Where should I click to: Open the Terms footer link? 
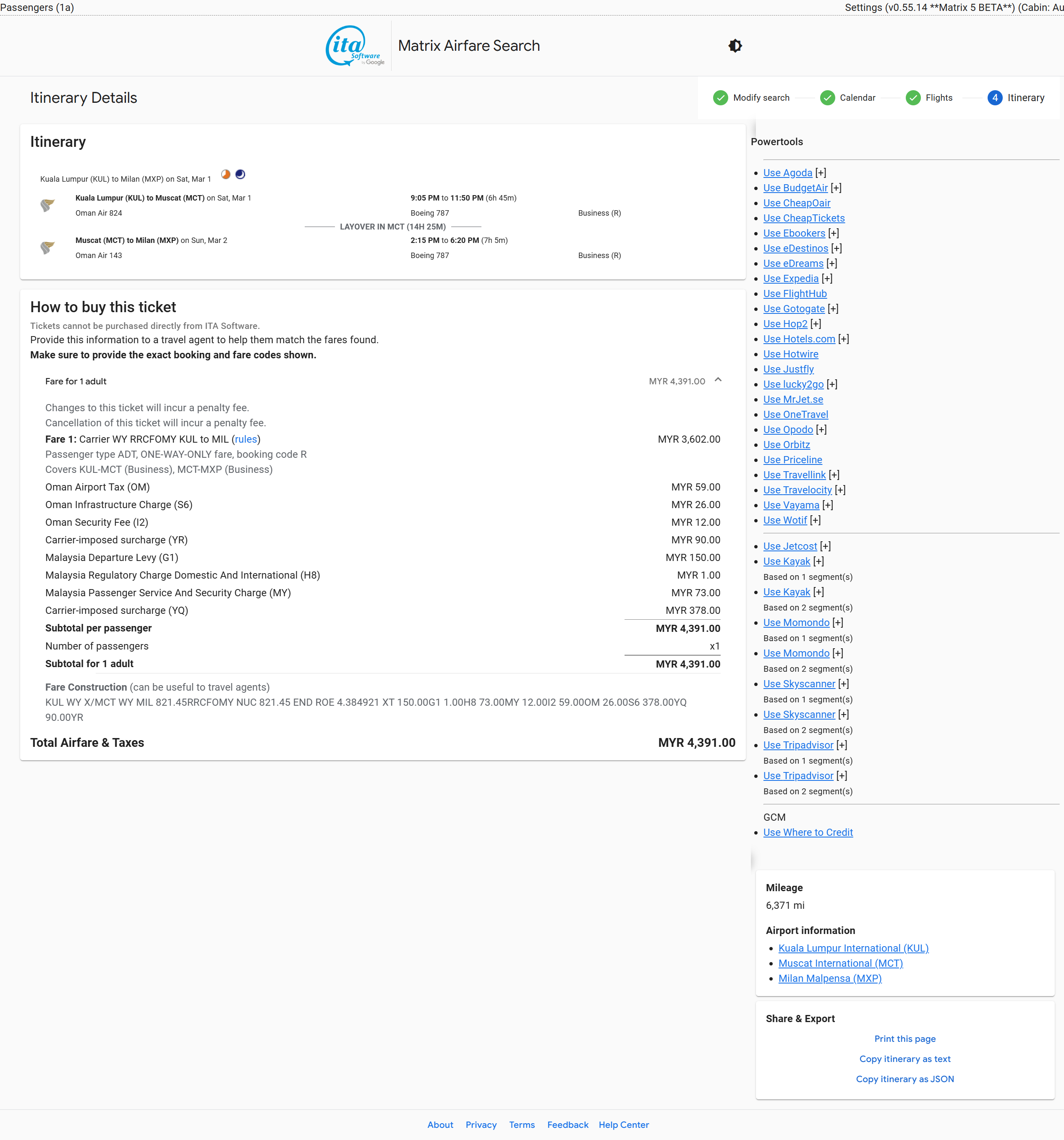(x=521, y=1125)
